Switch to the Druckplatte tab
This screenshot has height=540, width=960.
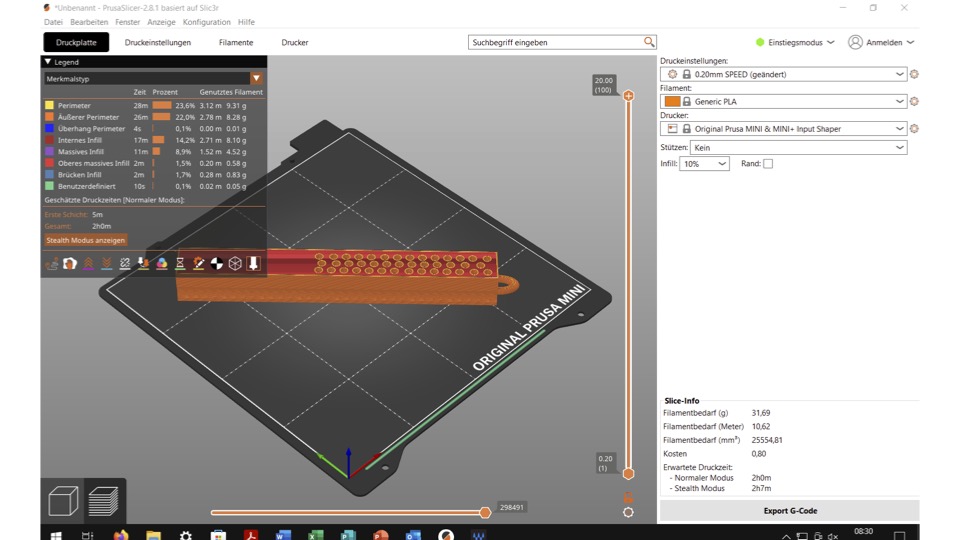point(76,42)
